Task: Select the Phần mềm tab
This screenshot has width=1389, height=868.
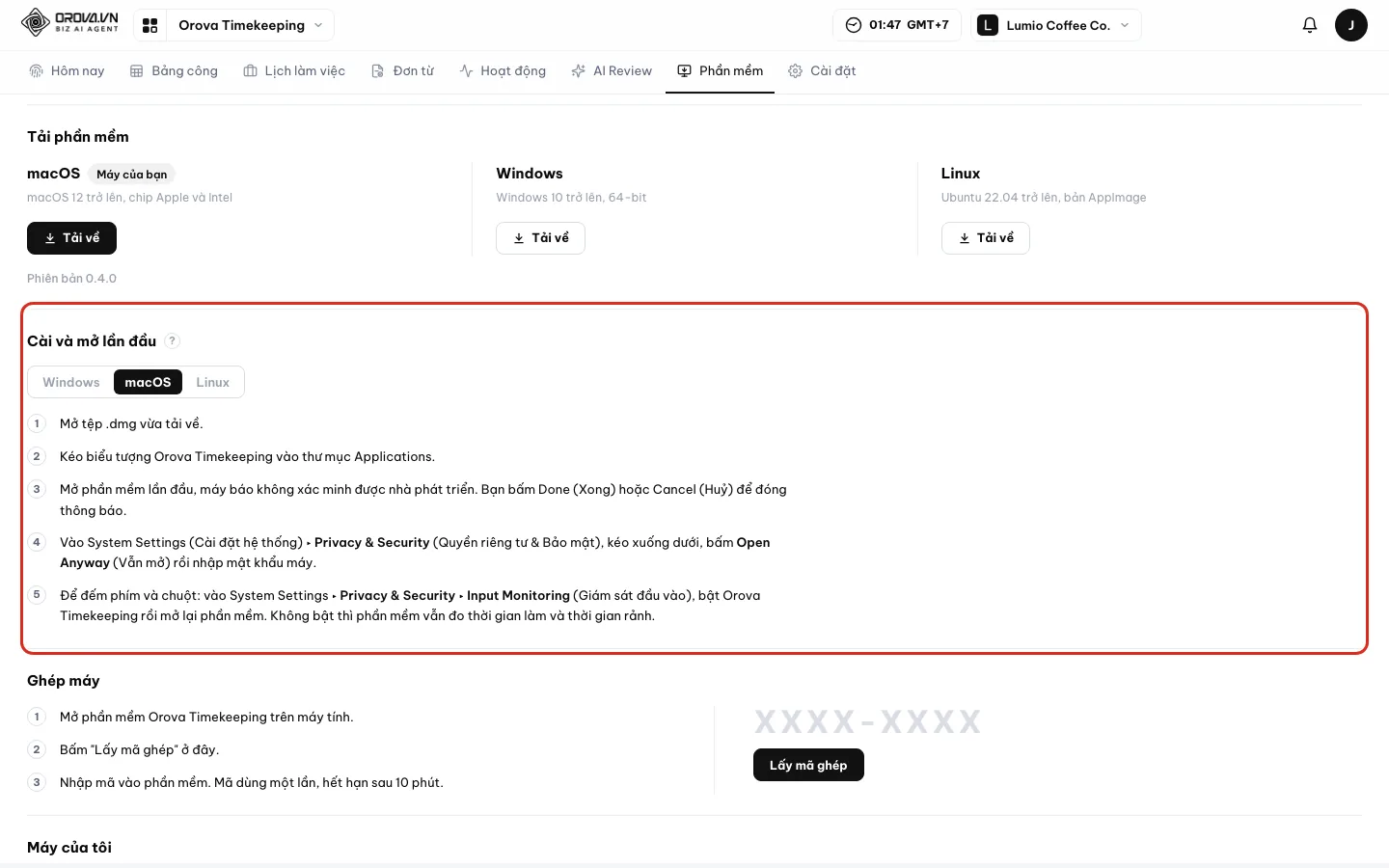Action: pos(720,70)
